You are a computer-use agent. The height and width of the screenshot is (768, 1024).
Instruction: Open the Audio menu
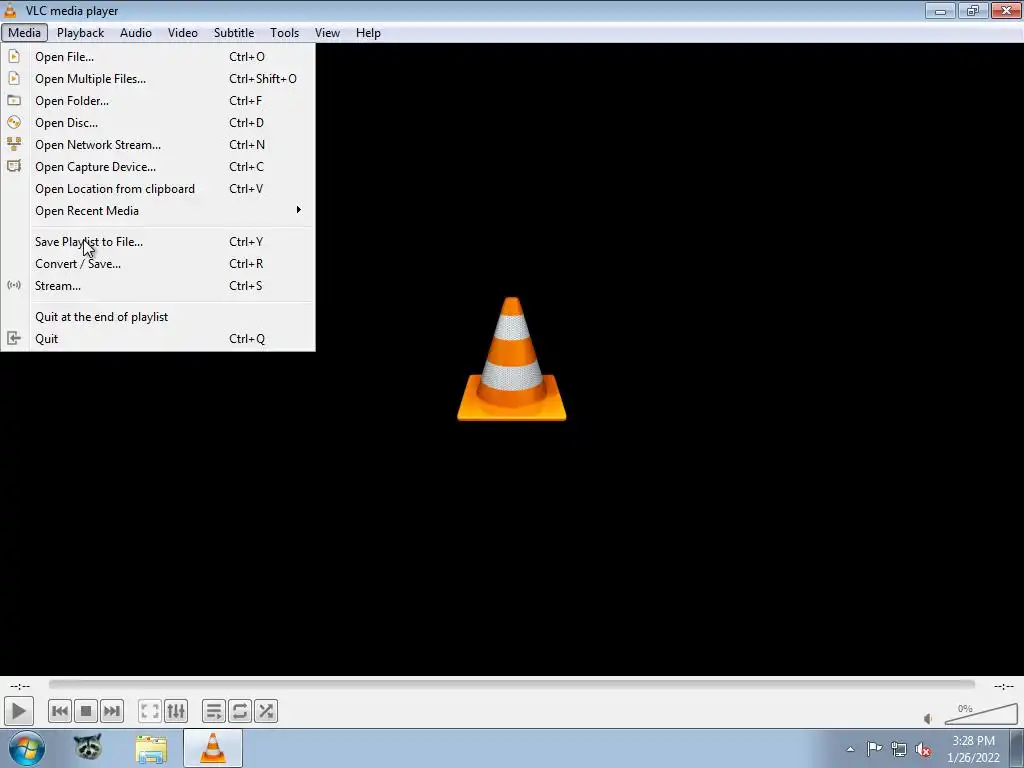[x=136, y=33]
